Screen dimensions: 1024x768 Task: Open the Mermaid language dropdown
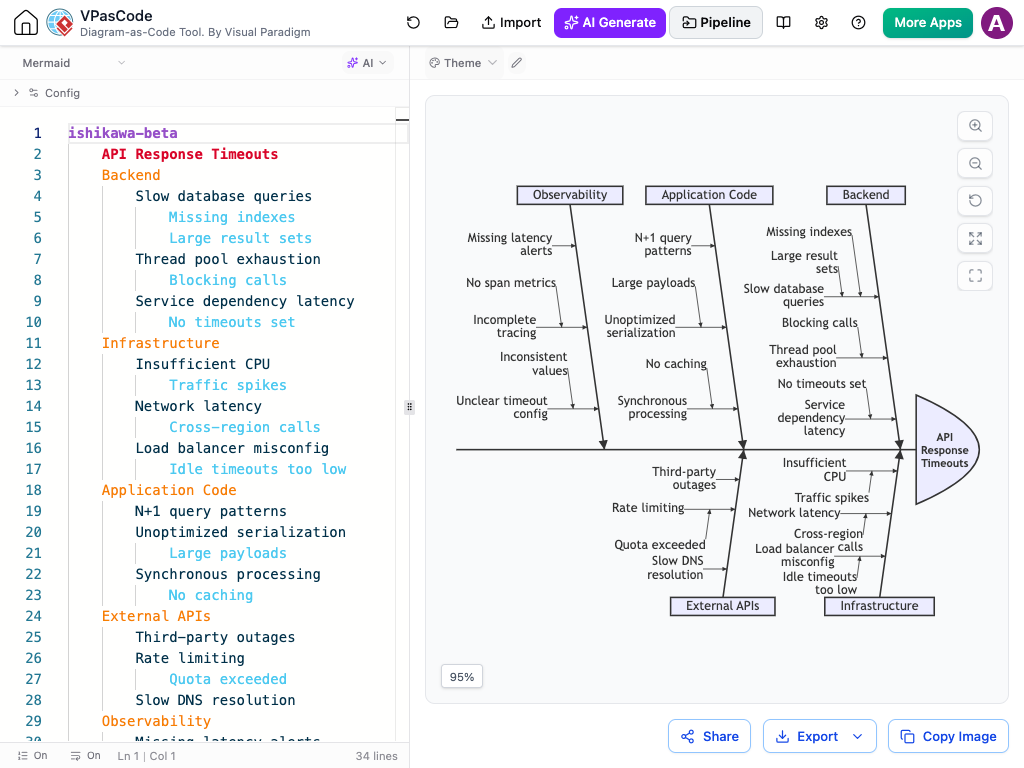point(73,63)
